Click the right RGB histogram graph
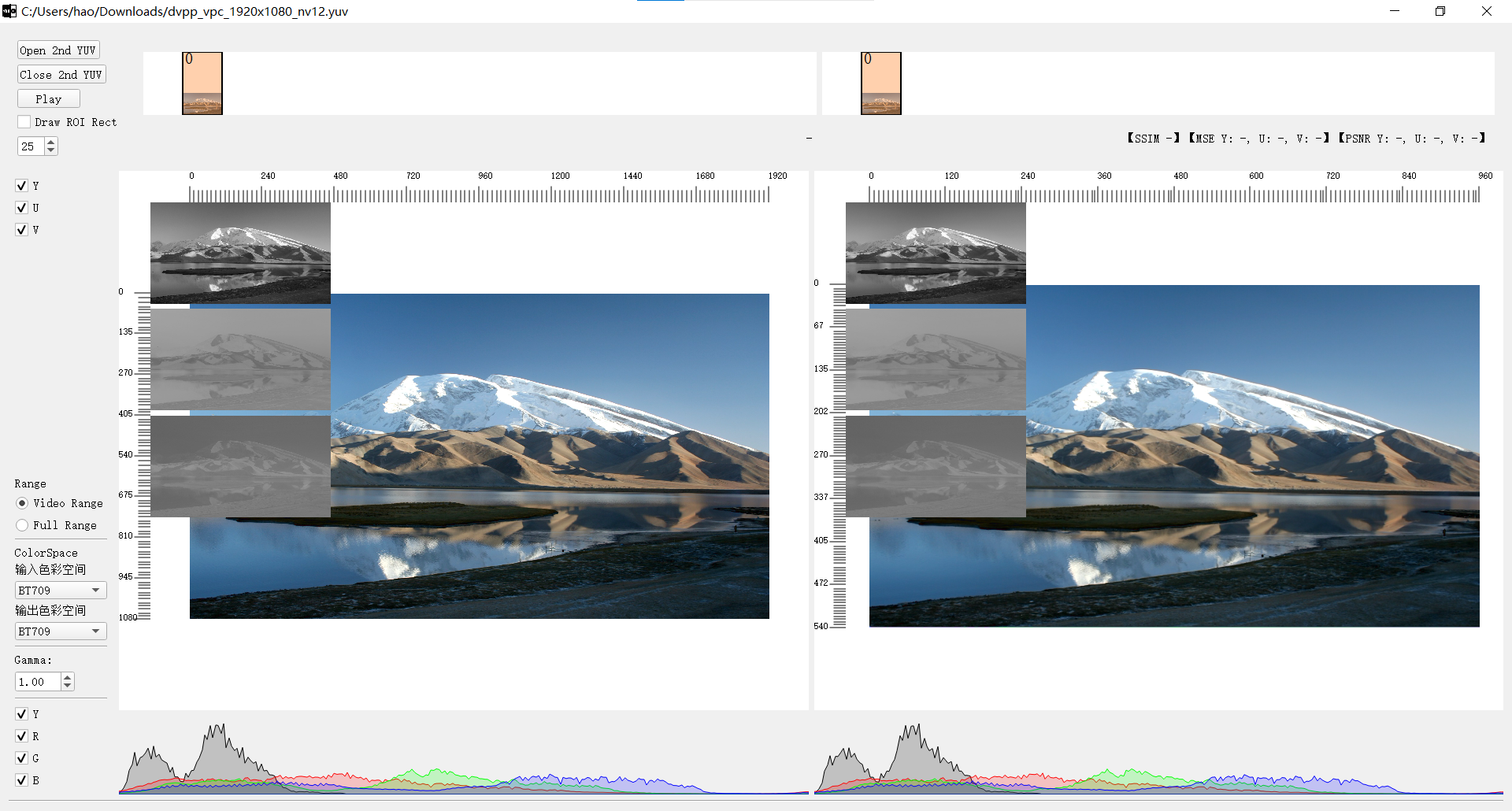The image size is (1512, 811). (1158, 757)
